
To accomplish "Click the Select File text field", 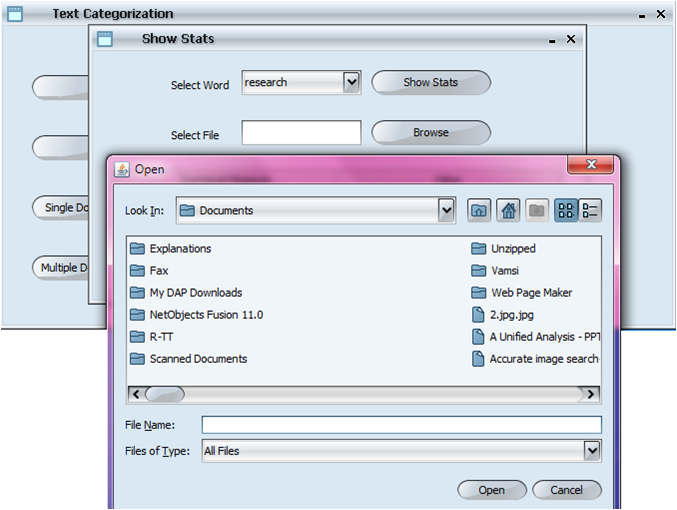I will pyautogui.click(x=301, y=133).
